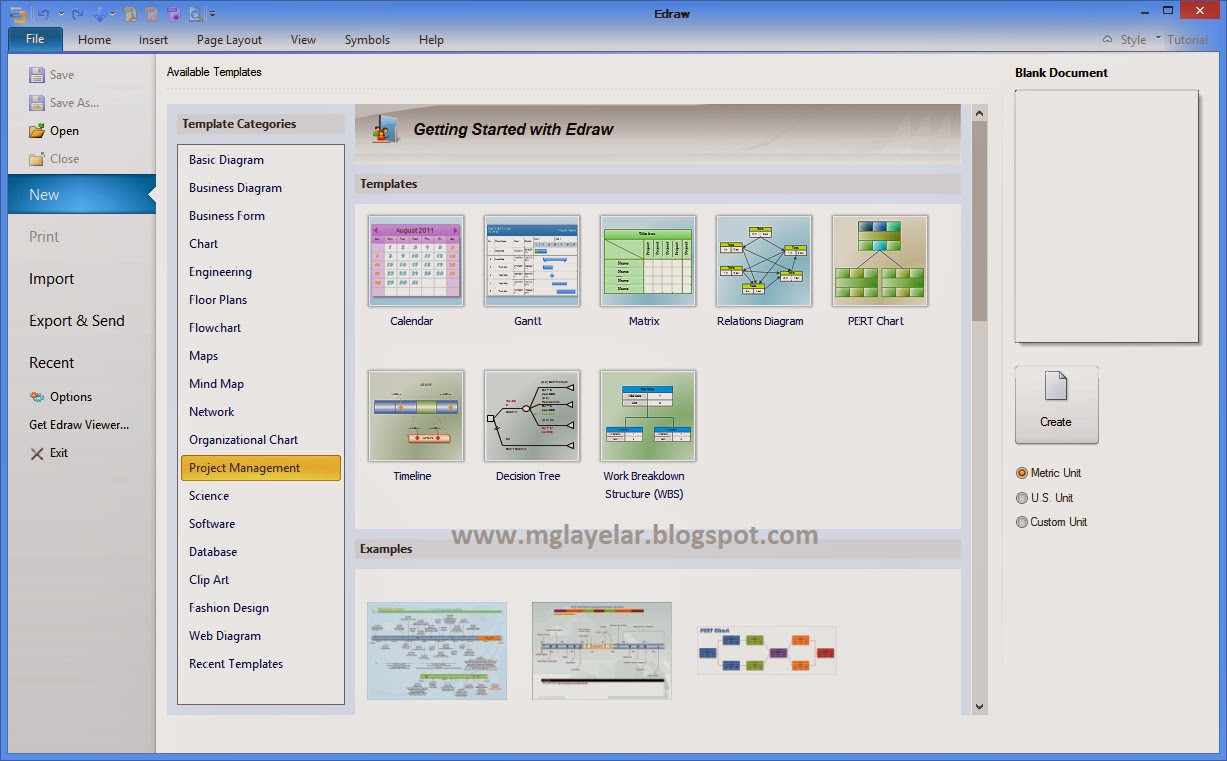Click the export to PDF icon
Image resolution: width=1227 pixels, height=761 pixels.
coord(131,14)
